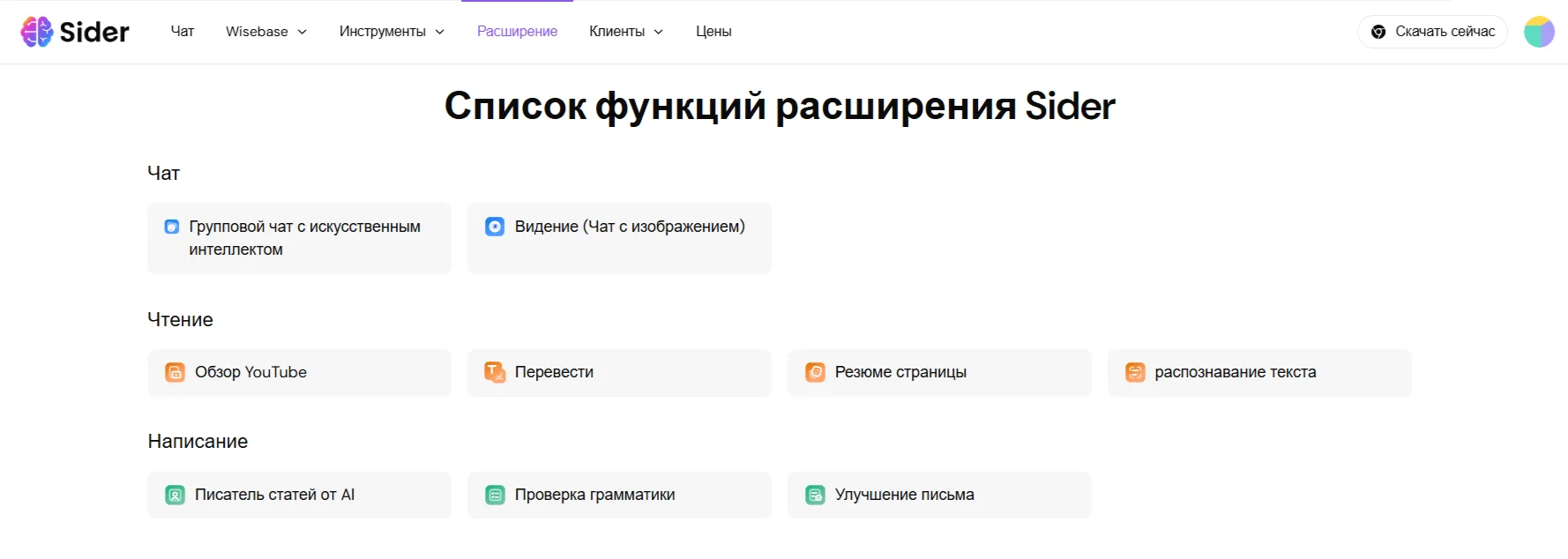
Task: Click the Скачать сейчас button
Action: pos(1432,32)
